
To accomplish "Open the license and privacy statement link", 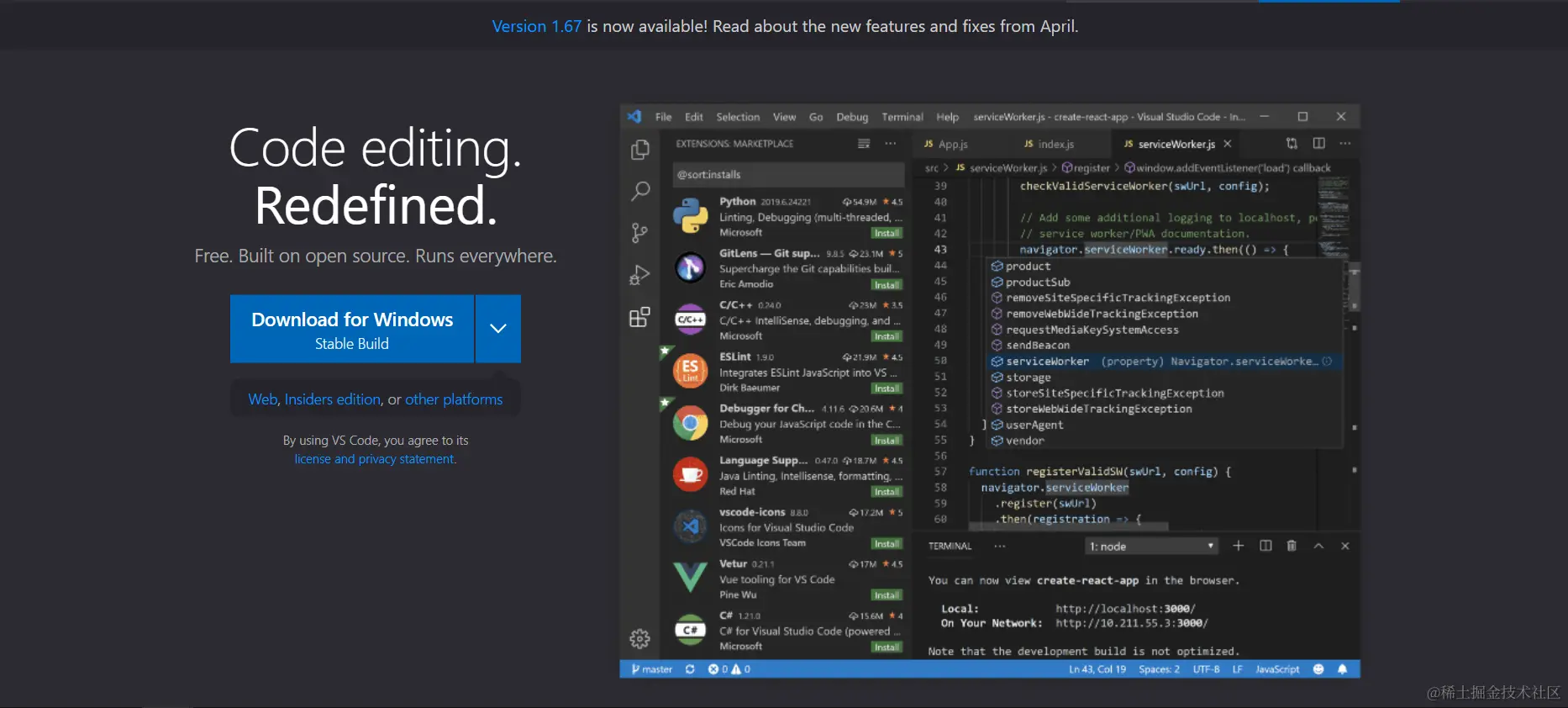I will (x=374, y=459).
